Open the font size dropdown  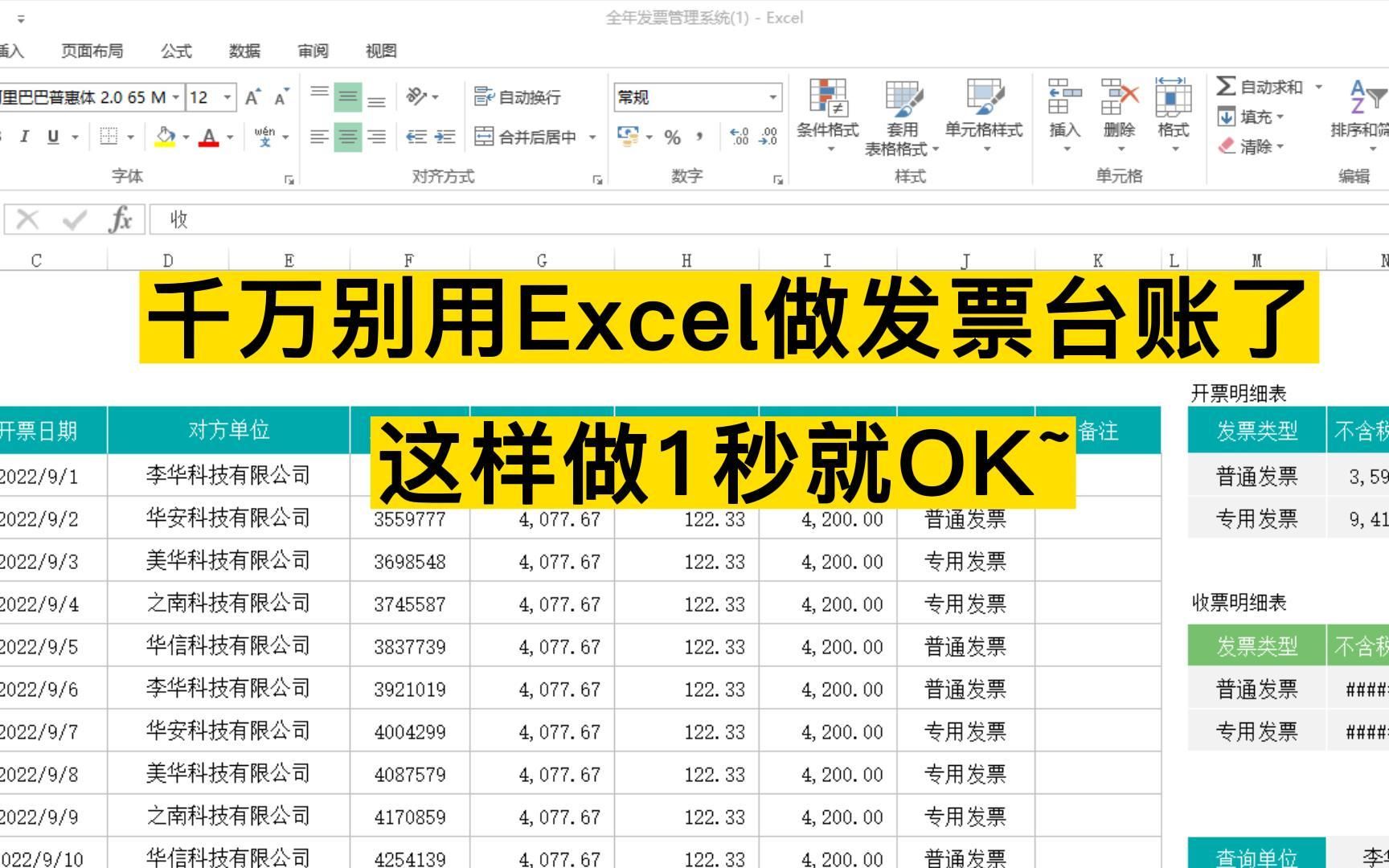[227, 97]
